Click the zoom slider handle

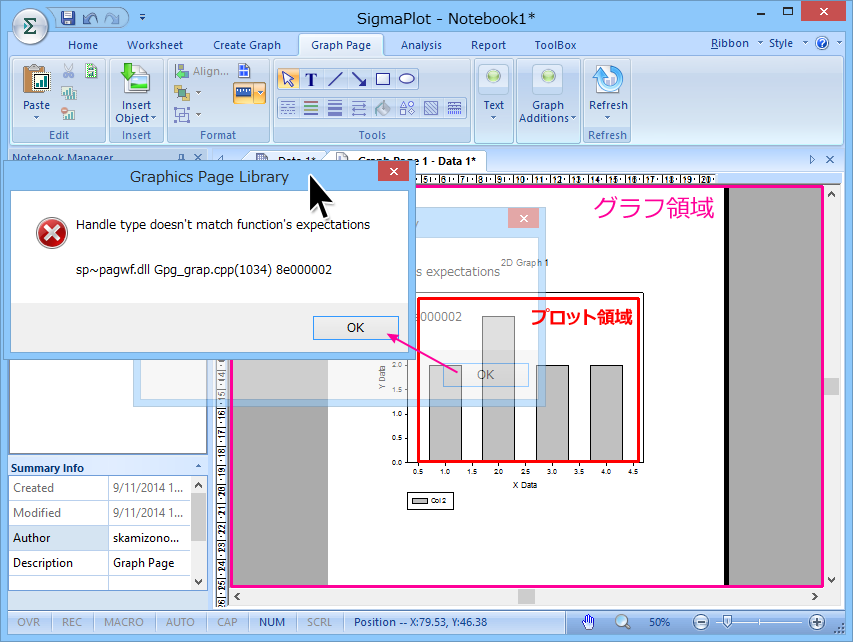point(727,621)
